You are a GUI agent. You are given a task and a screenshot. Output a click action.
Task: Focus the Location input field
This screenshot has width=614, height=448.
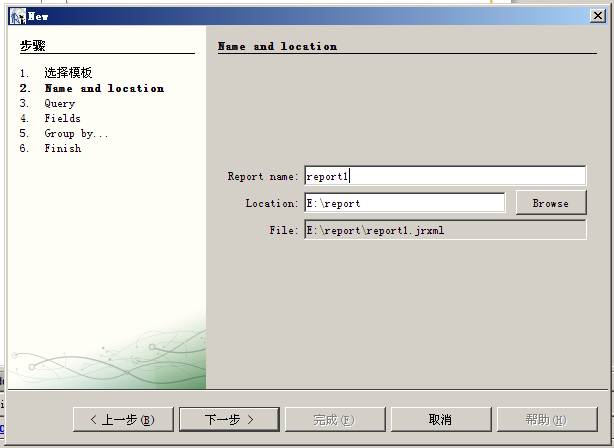click(405, 203)
